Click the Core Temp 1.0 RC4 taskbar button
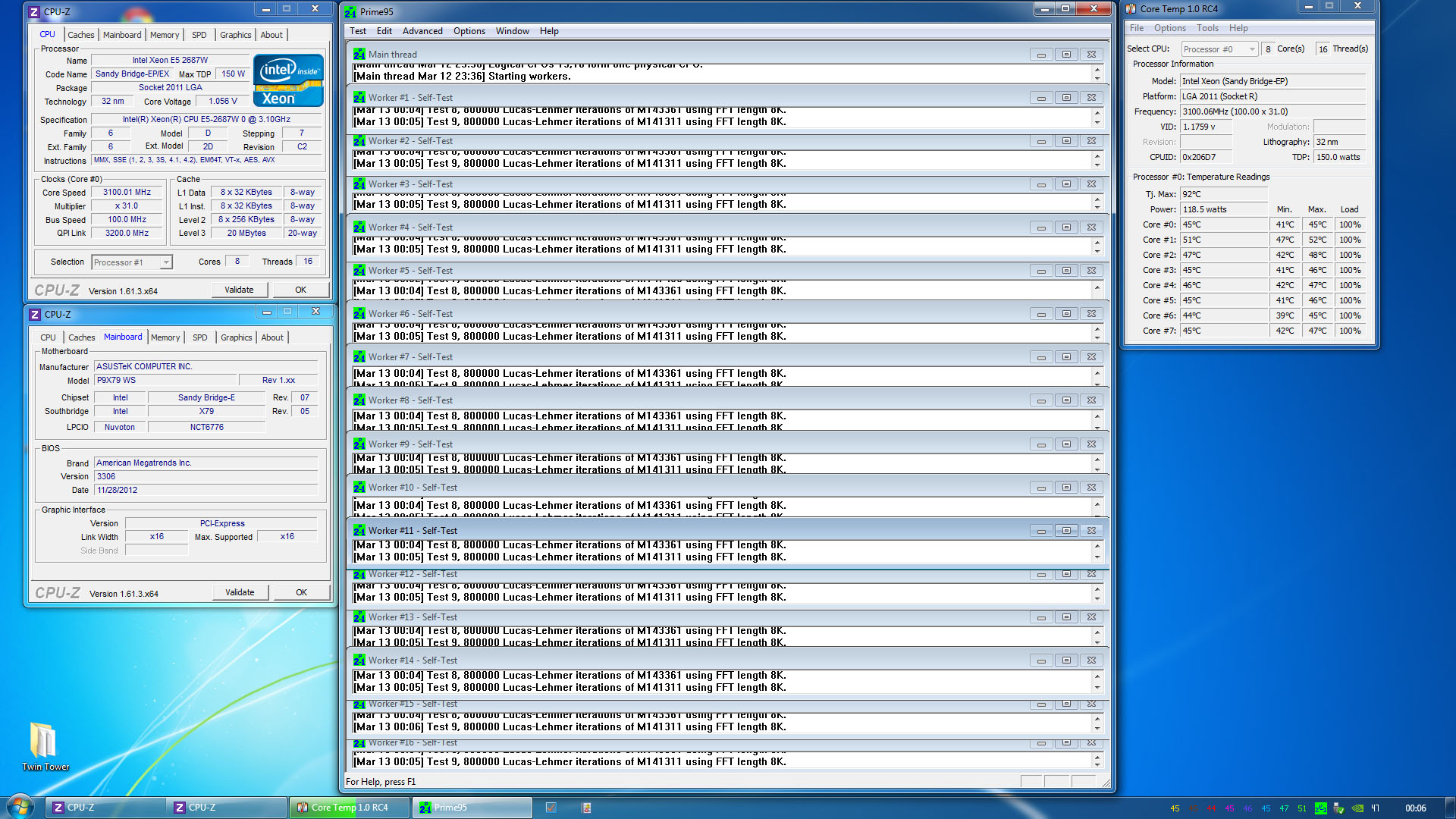The image size is (1456, 819). pyautogui.click(x=349, y=808)
